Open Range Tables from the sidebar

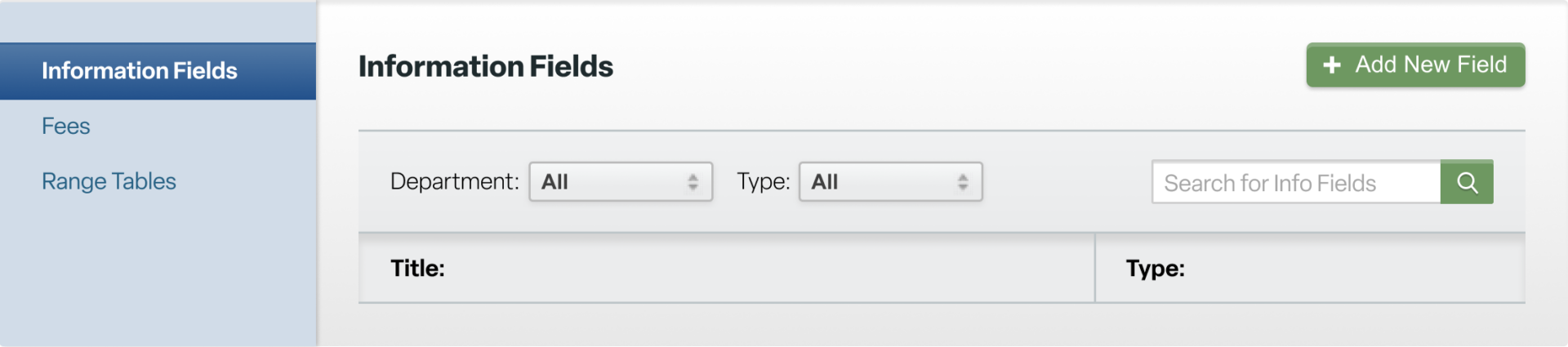[109, 181]
